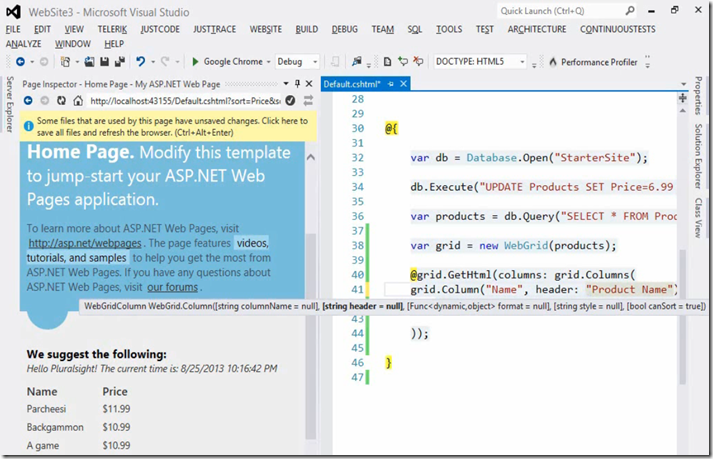Viewport: 713px width, 459px height.
Task: Sort grid by Price column header
Action: point(115,392)
